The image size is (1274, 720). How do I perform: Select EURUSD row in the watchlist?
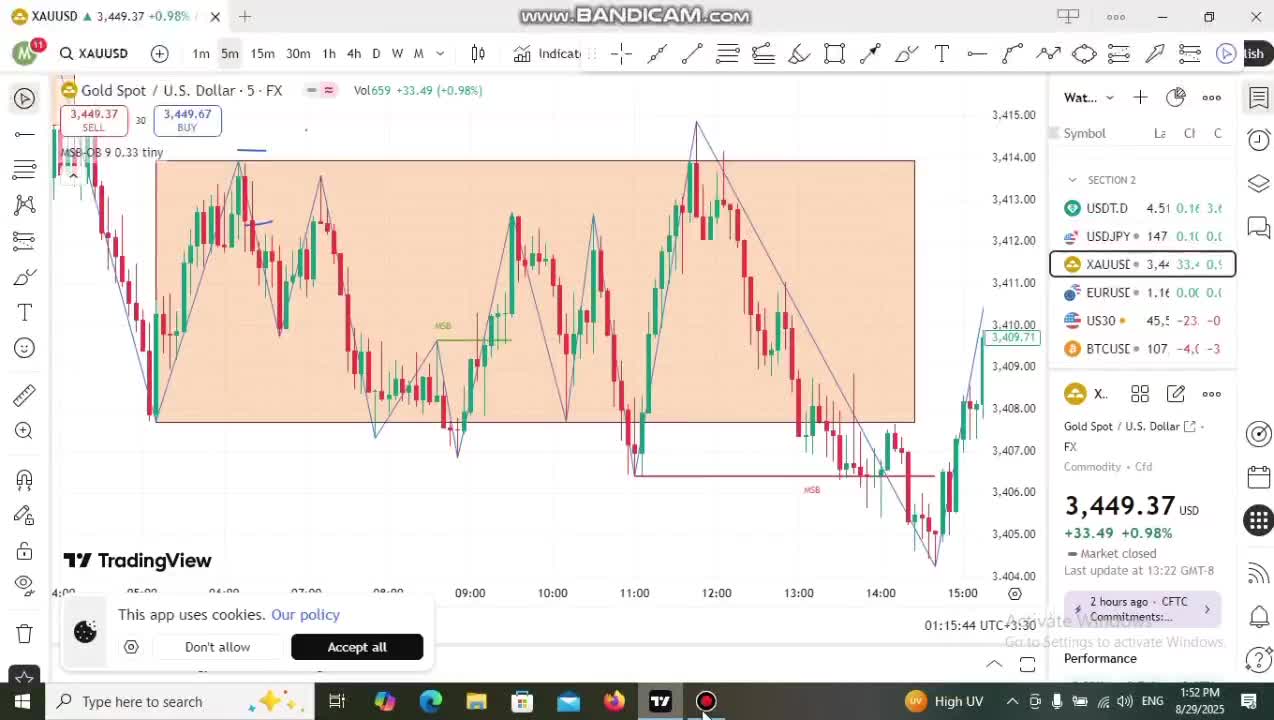[x=1143, y=293]
